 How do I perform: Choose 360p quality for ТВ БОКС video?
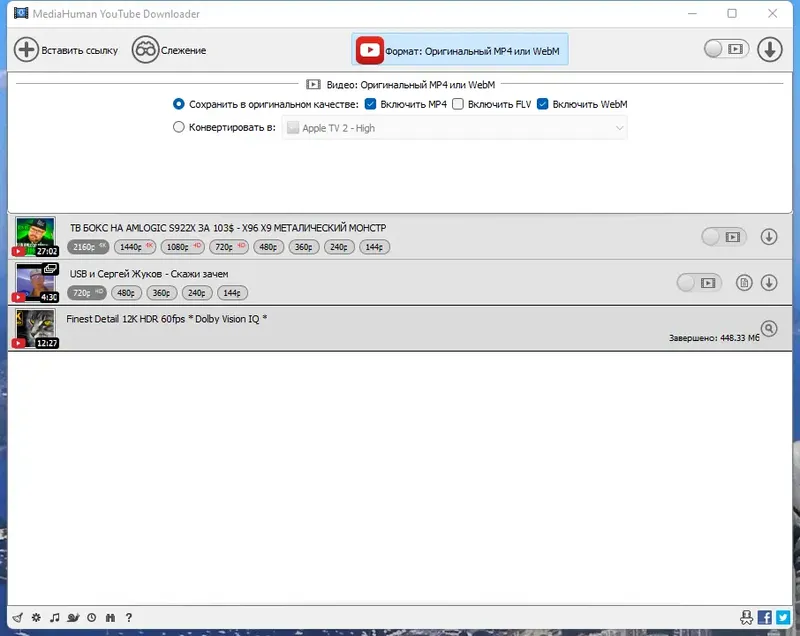[304, 247]
